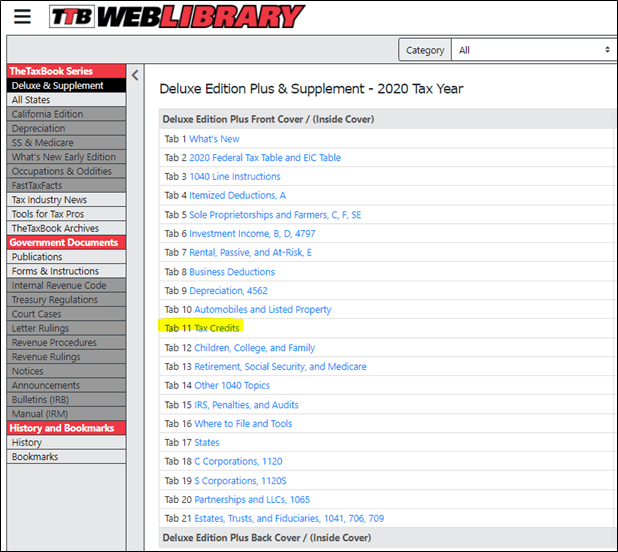
Task: Open What's New link
Action: pyautogui.click(x=214, y=139)
